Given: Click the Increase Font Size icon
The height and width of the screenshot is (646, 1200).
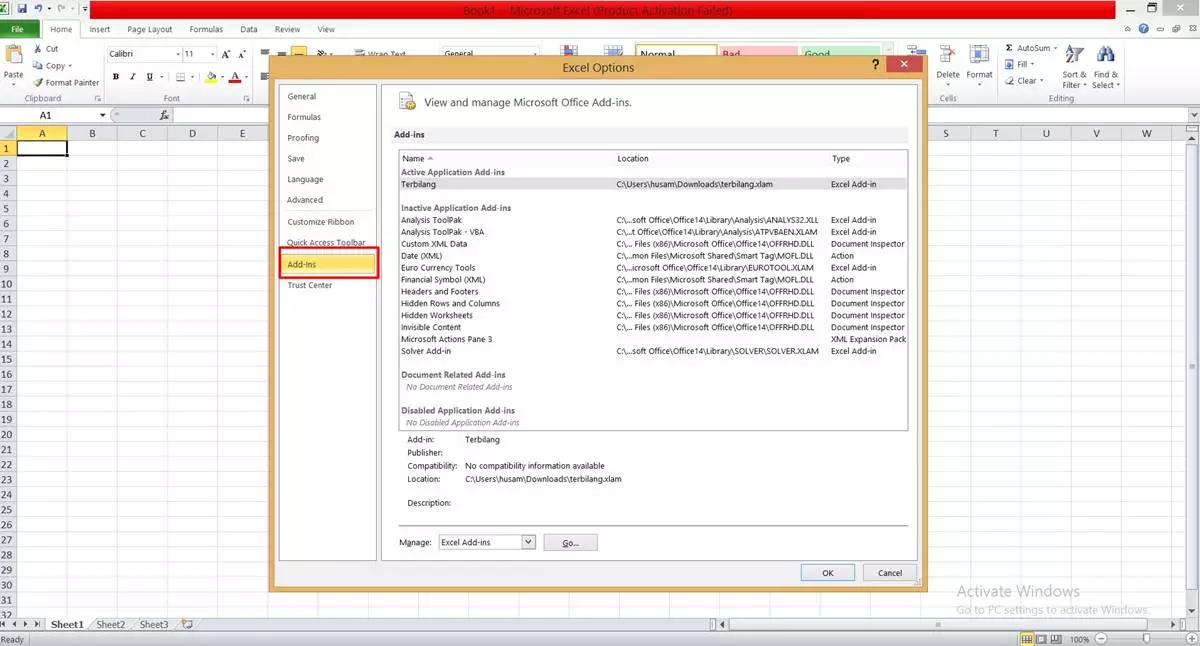Looking at the screenshot, I should tap(226, 54).
